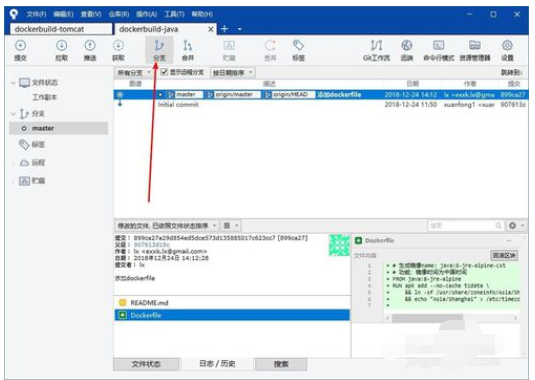
Task: Select README.md in changed files list
Action: [232, 303]
